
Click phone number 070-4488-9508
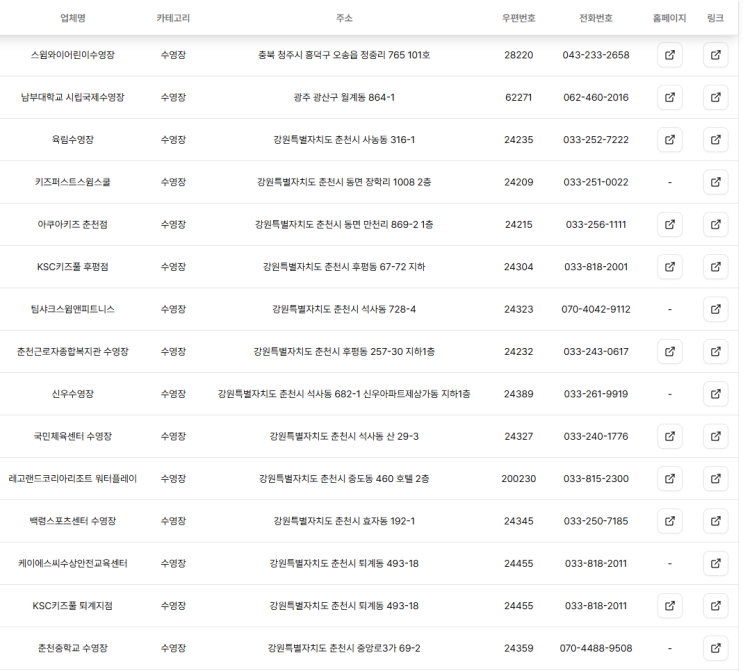click(596, 648)
